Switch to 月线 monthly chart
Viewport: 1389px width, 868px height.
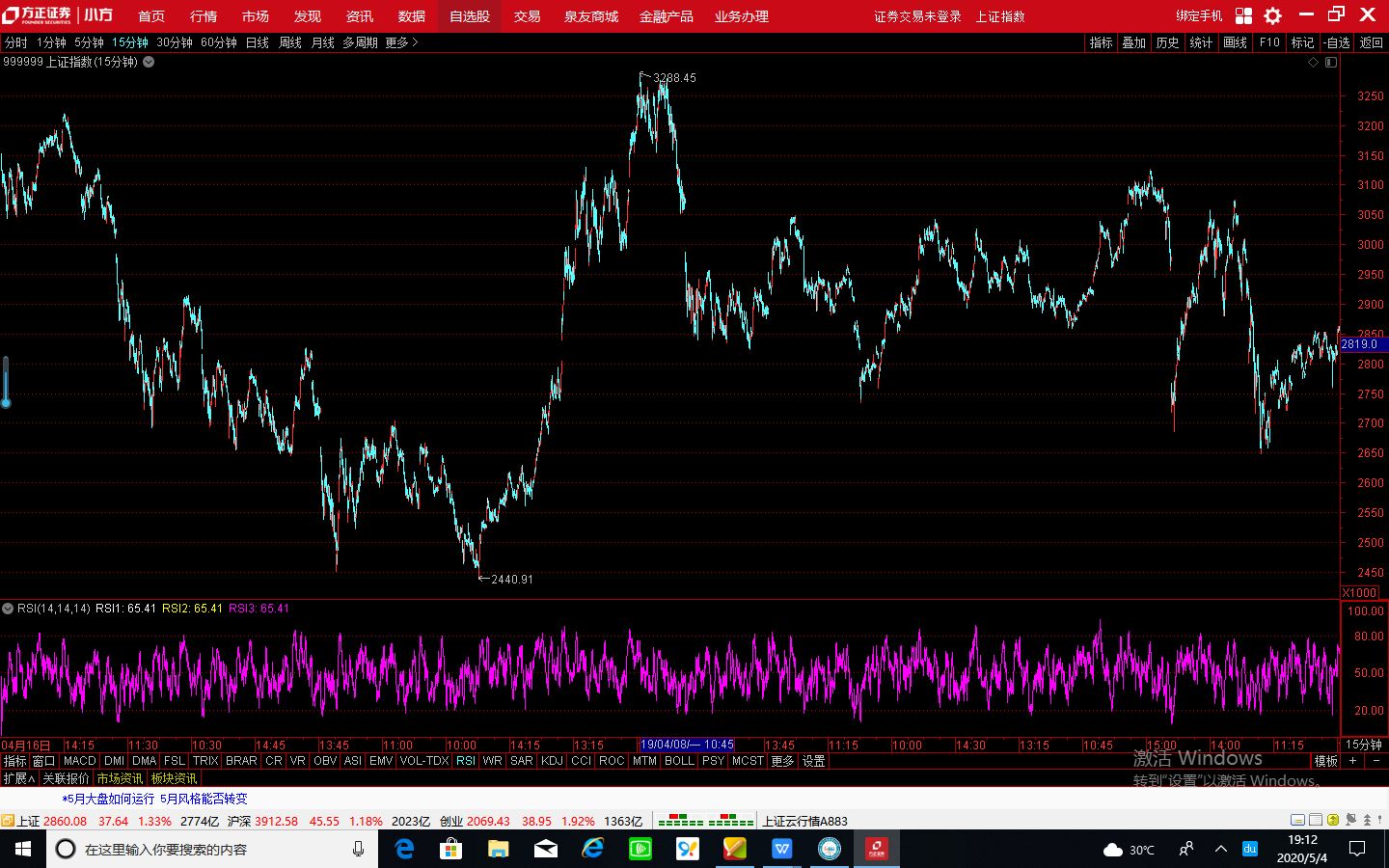pos(323,42)
